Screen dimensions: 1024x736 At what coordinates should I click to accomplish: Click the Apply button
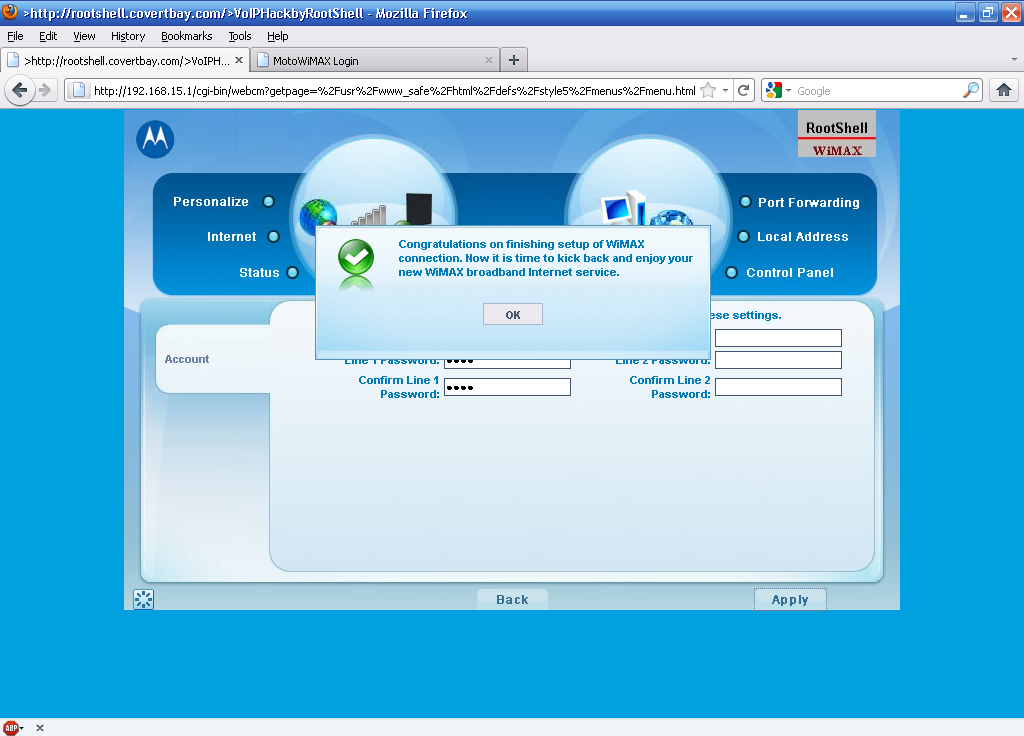tap(790, 599)
